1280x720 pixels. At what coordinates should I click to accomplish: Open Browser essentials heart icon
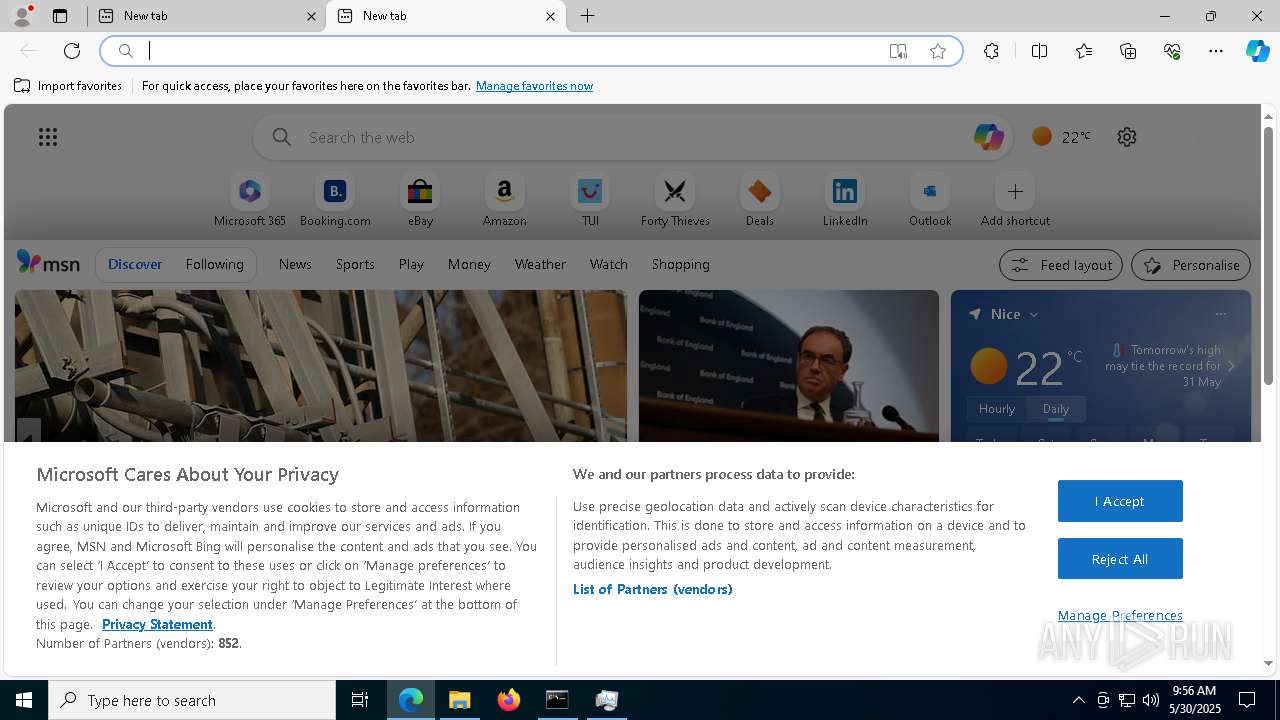tap(1172, 51)
